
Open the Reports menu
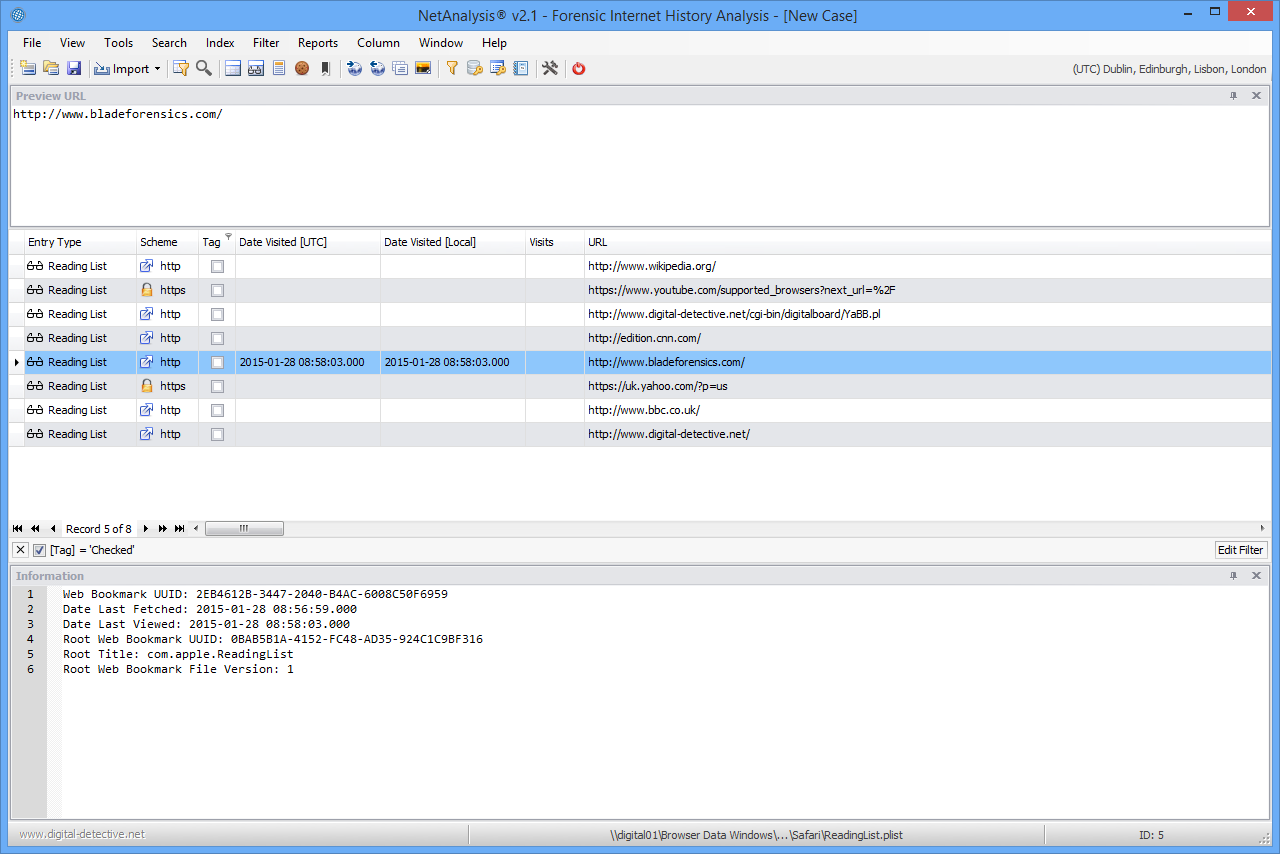pos(318,43)
